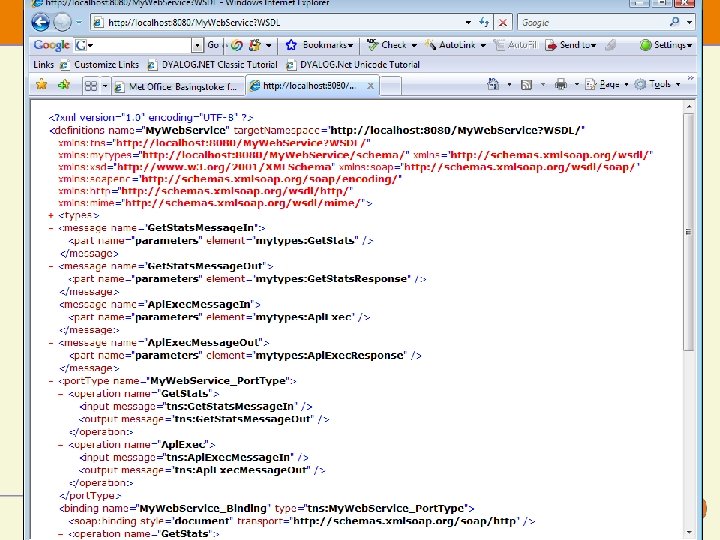
Task: Open the tab list dropdown arrow
Action: pyautogui.click(x=105, y=86)
